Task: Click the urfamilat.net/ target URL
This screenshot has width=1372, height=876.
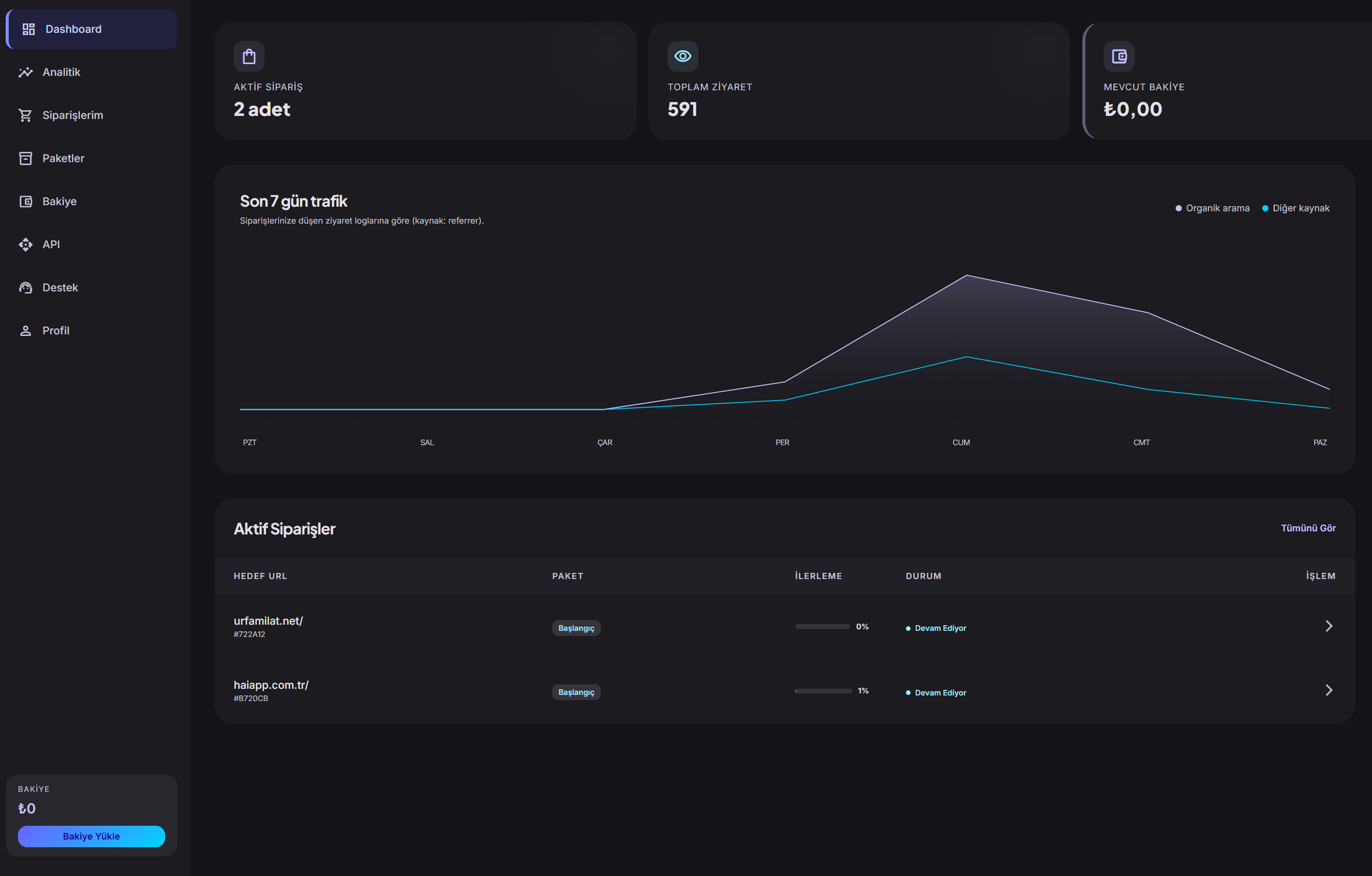Action: point(268,621)
